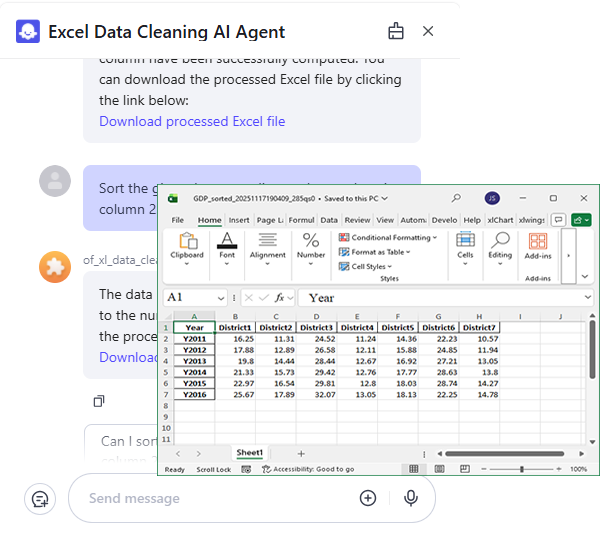600x533 pixels.
Task: Open the Automate ribbon tab
Action: [x=413, y=220]
